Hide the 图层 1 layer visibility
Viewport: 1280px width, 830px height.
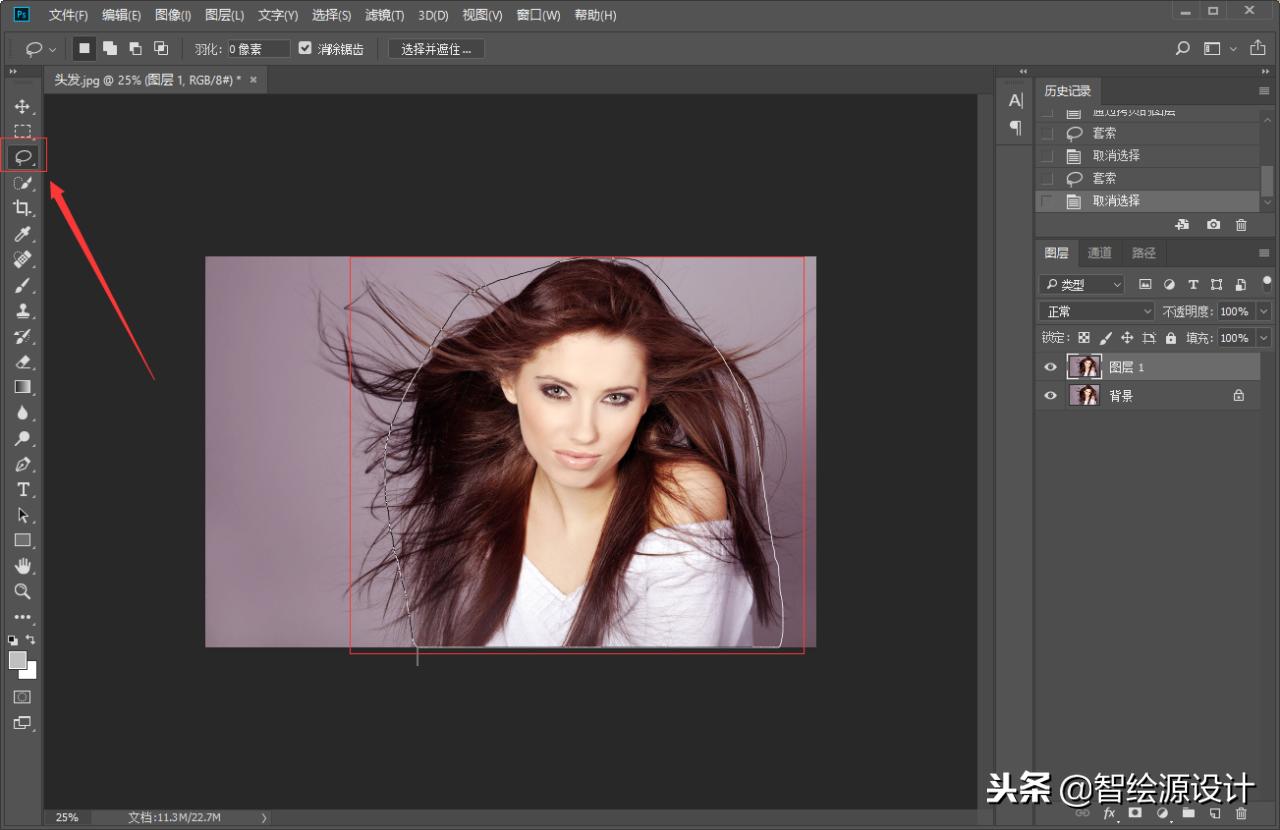[x=1050, y=367]
